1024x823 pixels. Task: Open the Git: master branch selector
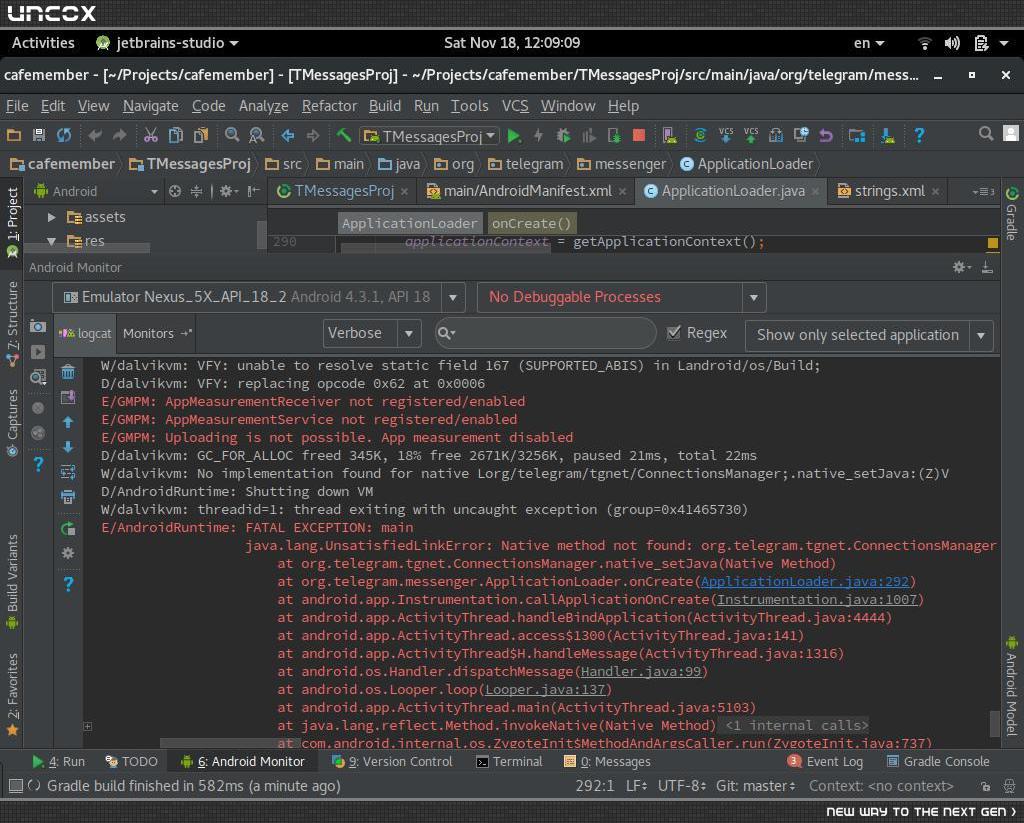point(756,786)
